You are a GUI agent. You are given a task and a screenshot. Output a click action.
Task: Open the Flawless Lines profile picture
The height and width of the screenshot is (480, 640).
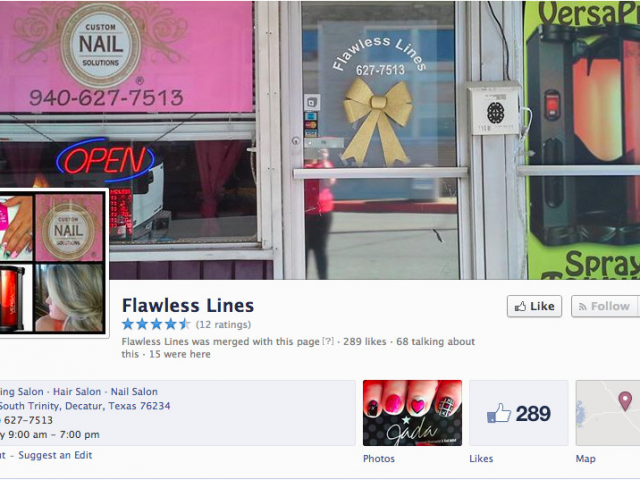click(52, 262)
